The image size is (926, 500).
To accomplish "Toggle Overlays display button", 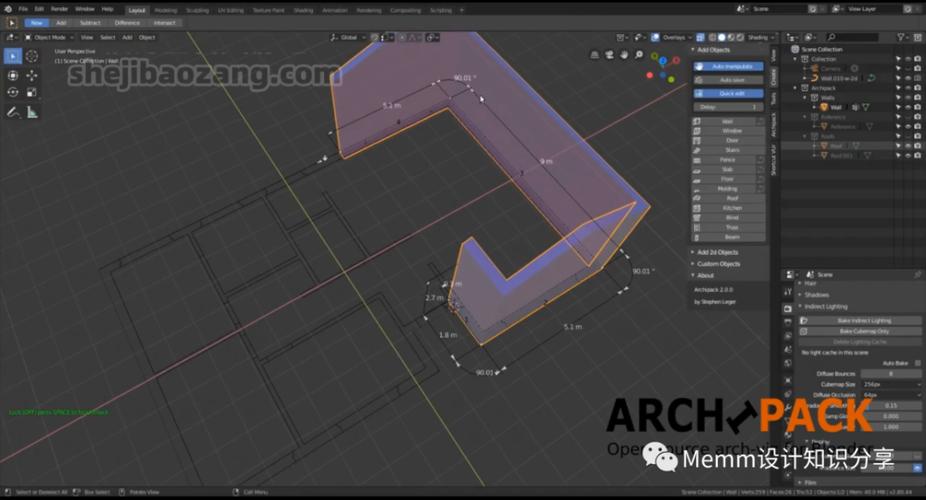I will (x=655, y=37).
